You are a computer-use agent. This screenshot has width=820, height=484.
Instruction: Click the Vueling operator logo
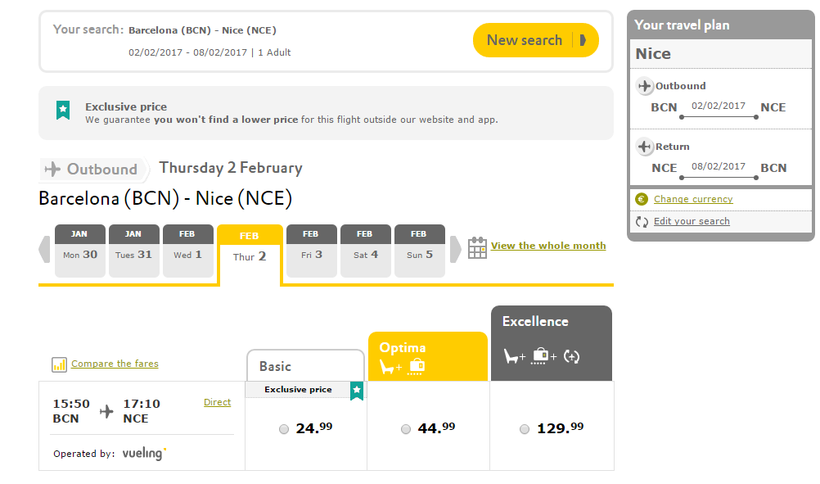click(144, 453)
